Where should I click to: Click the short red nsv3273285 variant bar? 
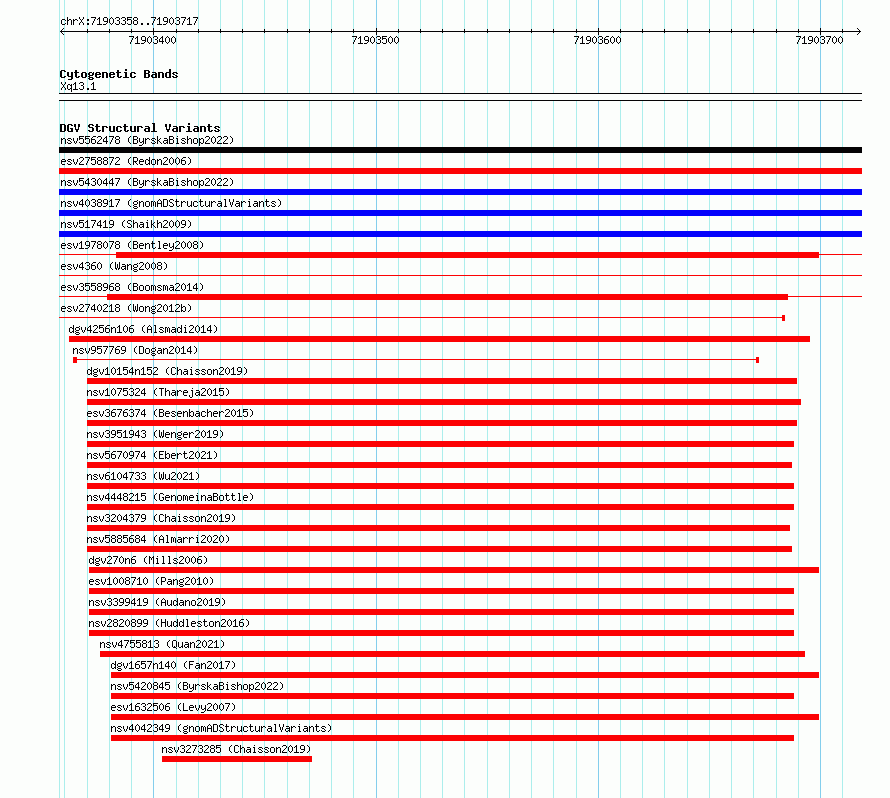coord(237,759)
